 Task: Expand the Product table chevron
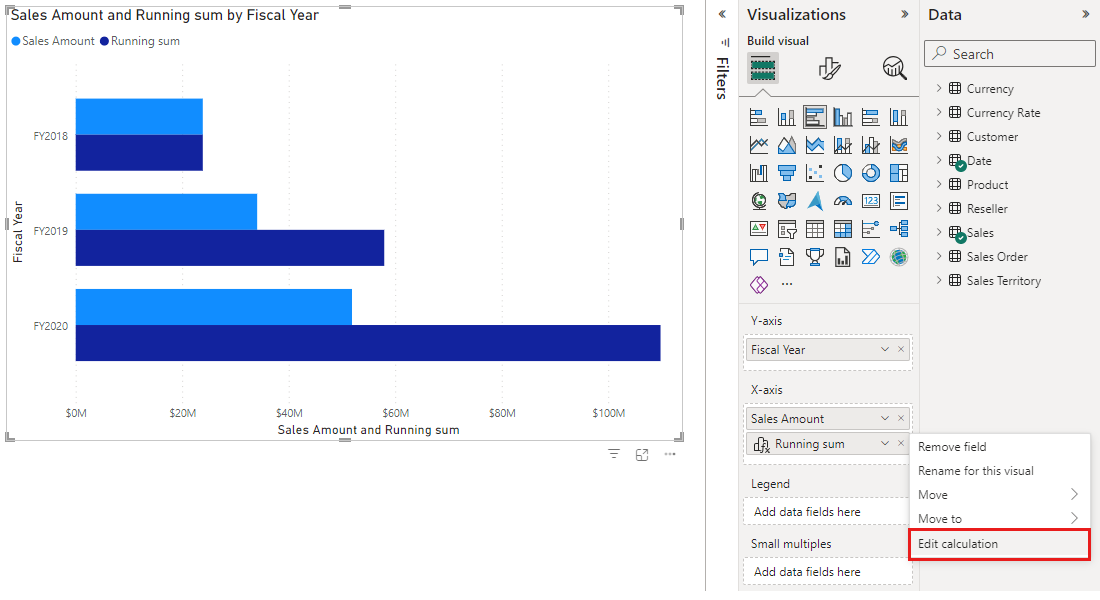[x=939, y=184]
